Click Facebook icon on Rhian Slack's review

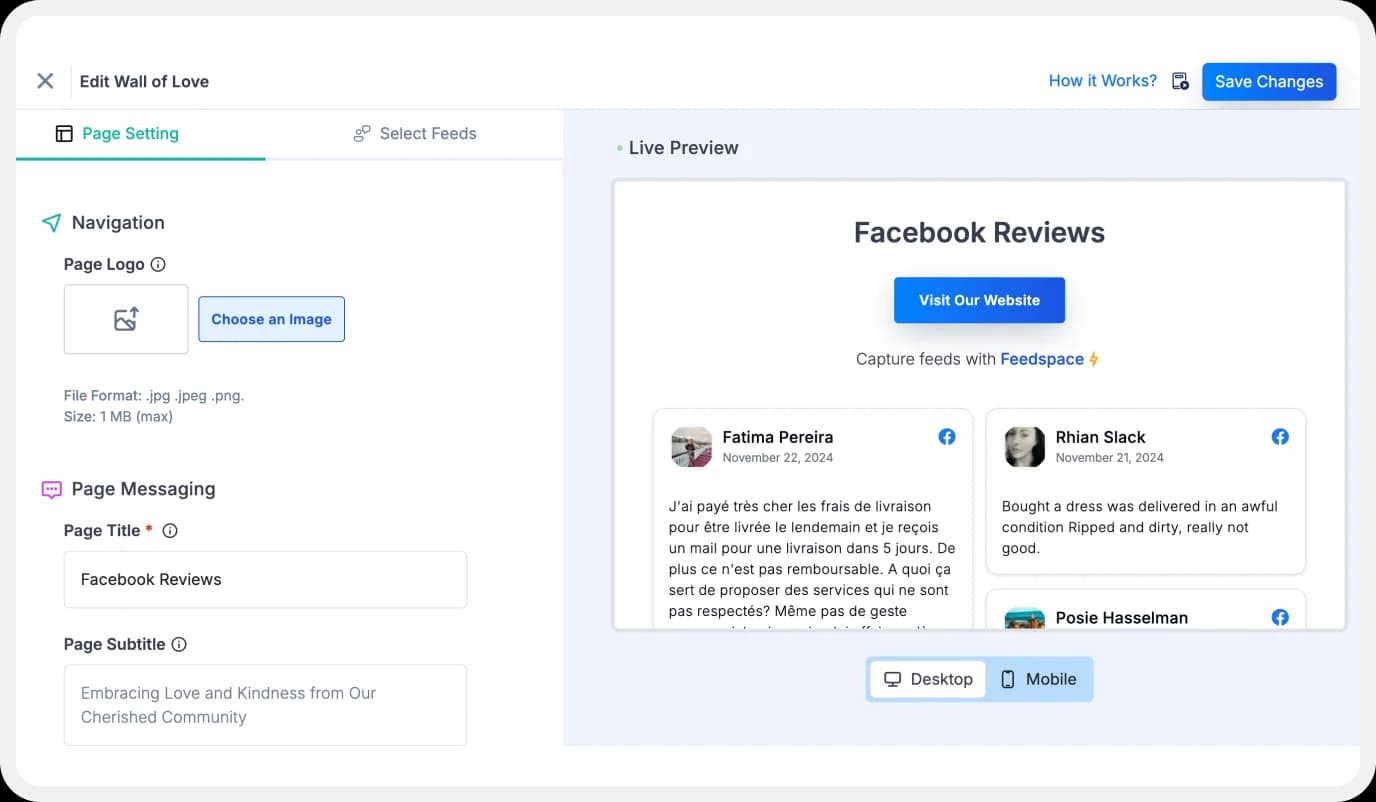point(1279,437)
